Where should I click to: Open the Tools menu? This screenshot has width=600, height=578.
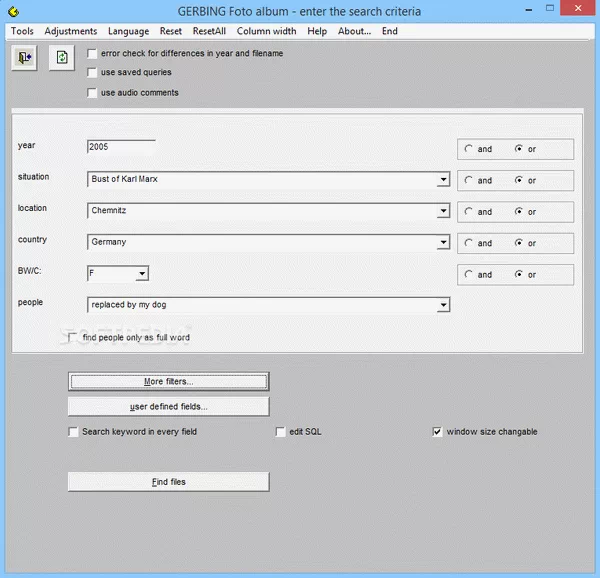pos(22,31)
